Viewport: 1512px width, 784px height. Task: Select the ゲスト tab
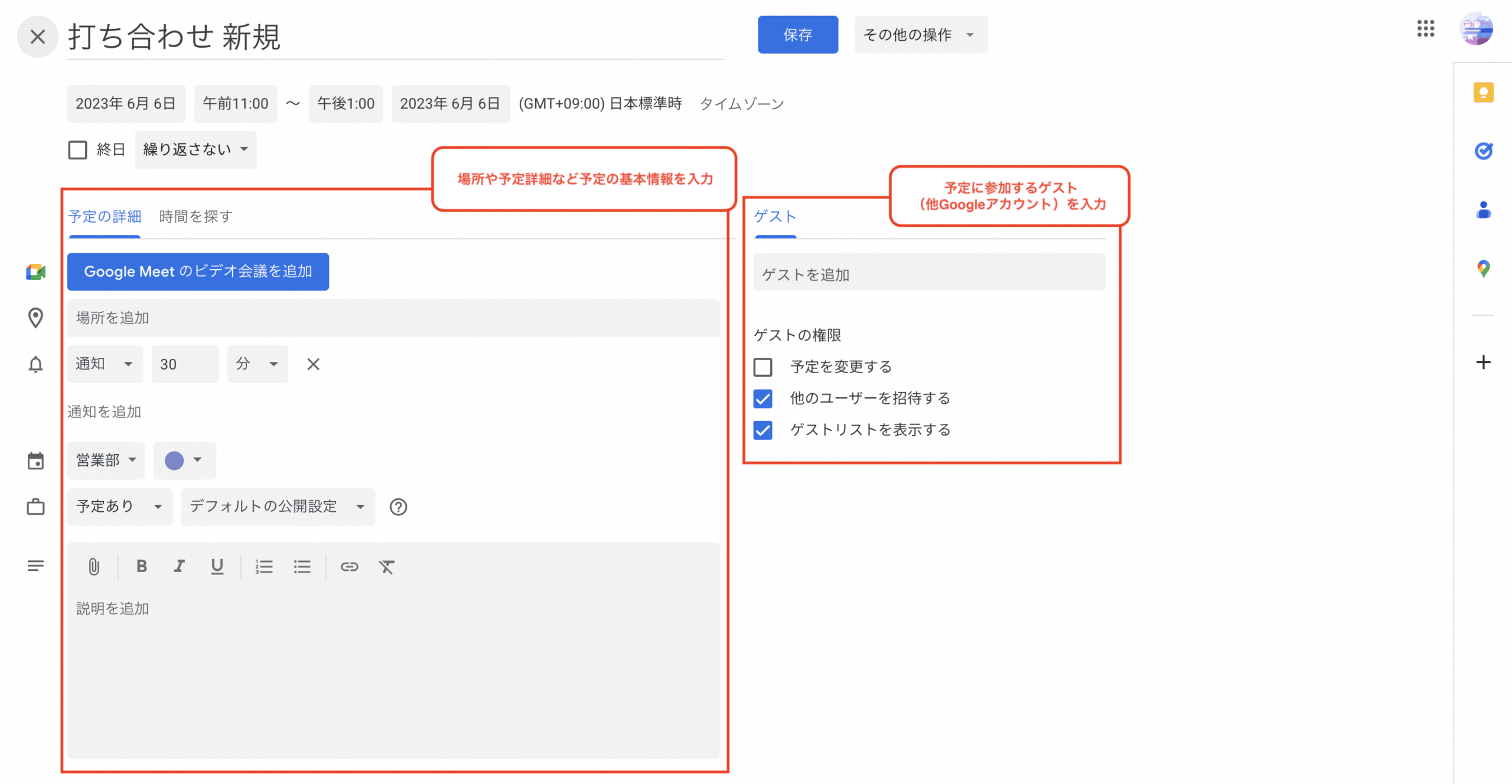click(x=775, y=217)
